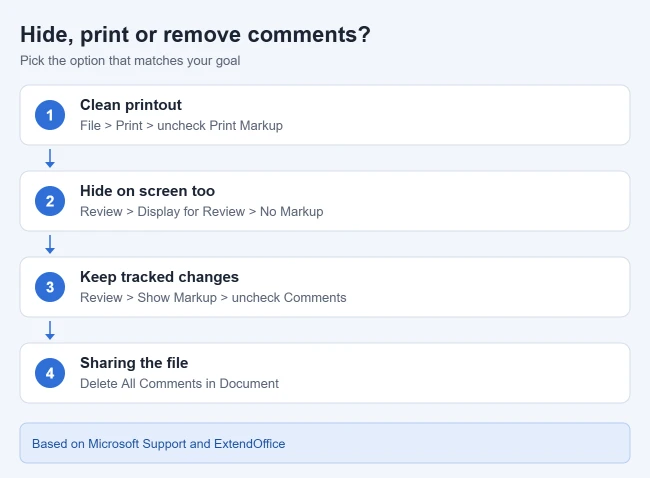Click the 'Hide, print or remove comments?' heading
The height and width of the screenshot is (478, 650).
(195, 34)
